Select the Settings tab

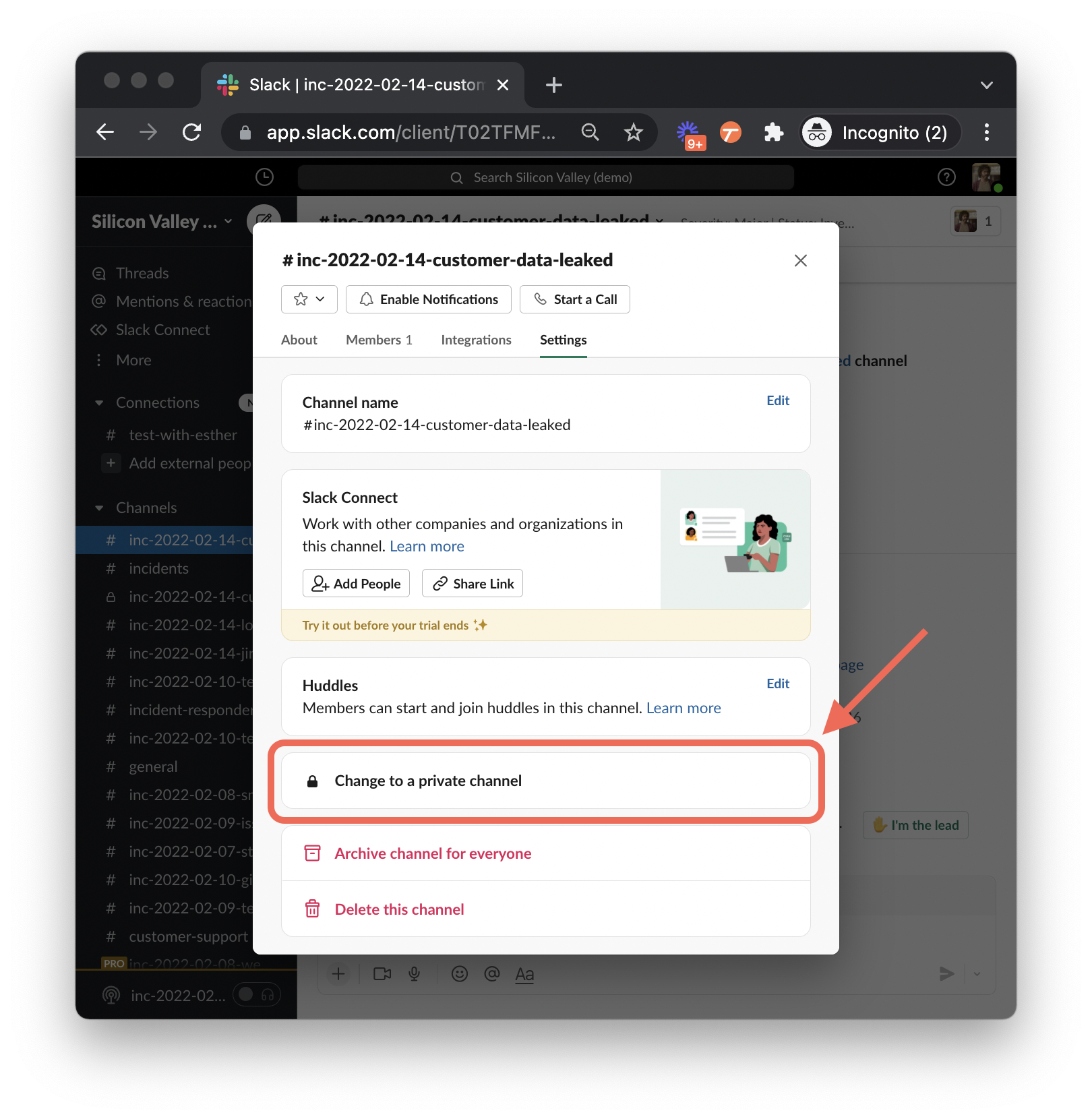[x=563, y=340]
